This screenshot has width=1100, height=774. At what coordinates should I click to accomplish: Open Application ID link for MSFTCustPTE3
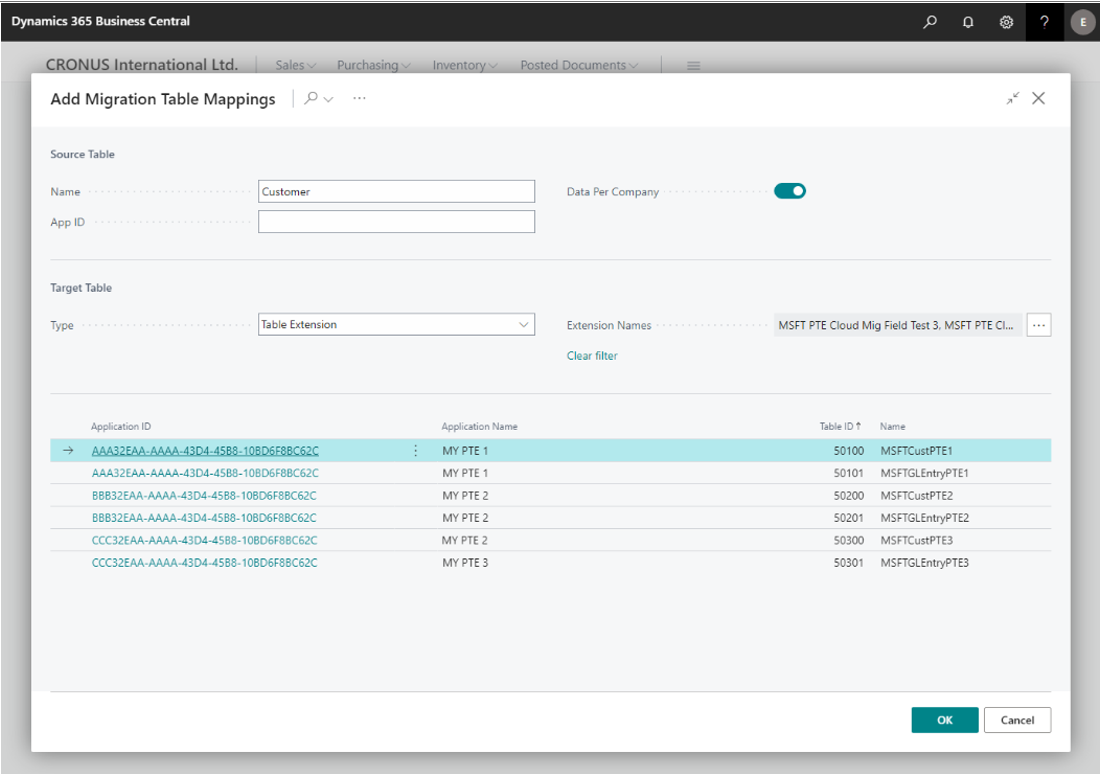pyautogui.click(x=204, y=540)
